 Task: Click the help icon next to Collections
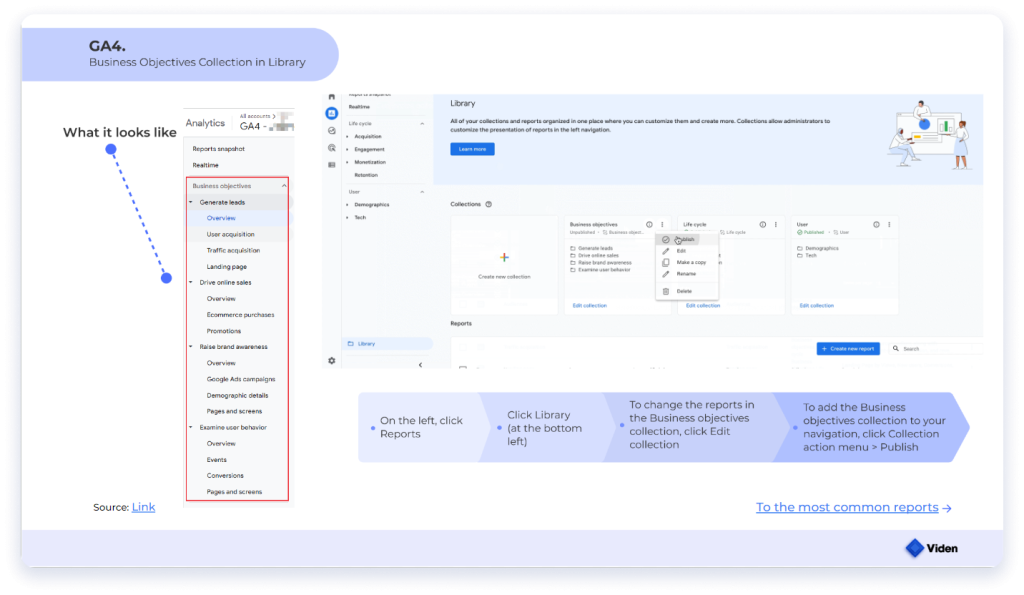pyautogui.click(x=488, y=204)
